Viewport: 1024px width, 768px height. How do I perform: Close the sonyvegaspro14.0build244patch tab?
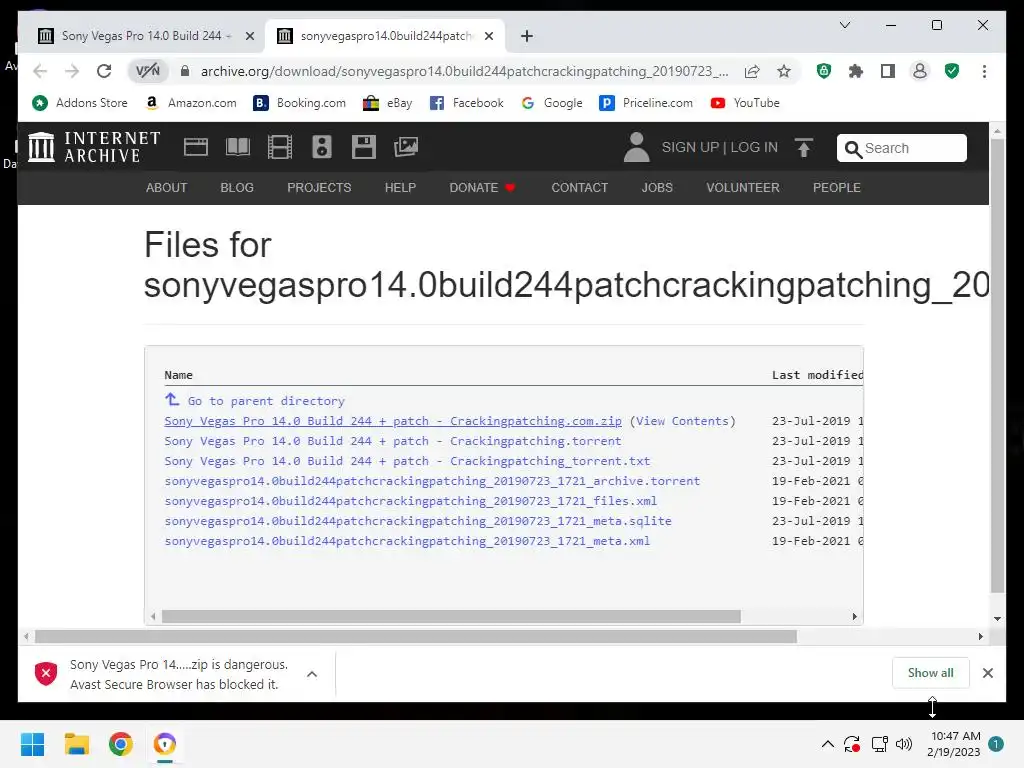(x=488, y=36)
